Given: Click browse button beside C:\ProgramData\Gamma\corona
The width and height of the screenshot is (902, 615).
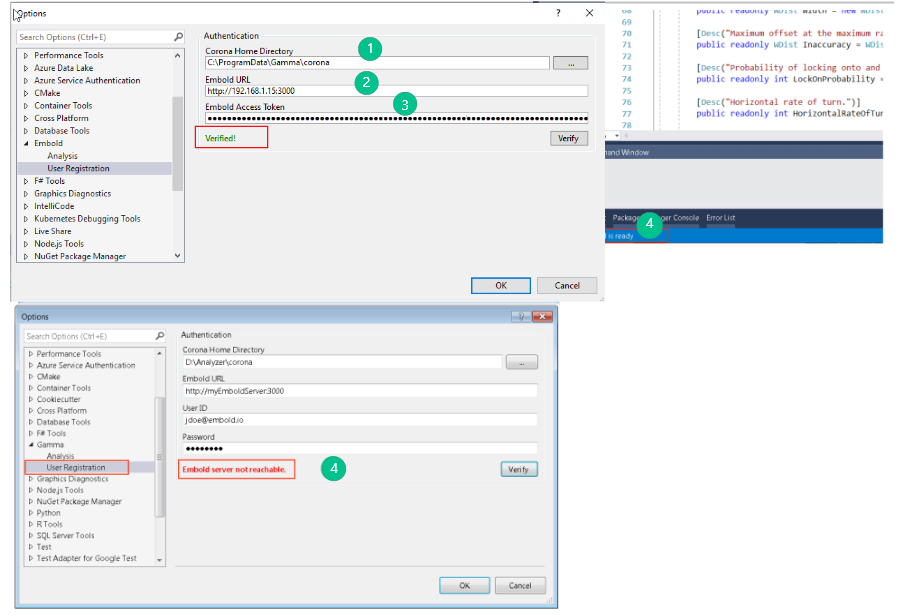Looking at the screenshot, I should click(x=571, y=63).
